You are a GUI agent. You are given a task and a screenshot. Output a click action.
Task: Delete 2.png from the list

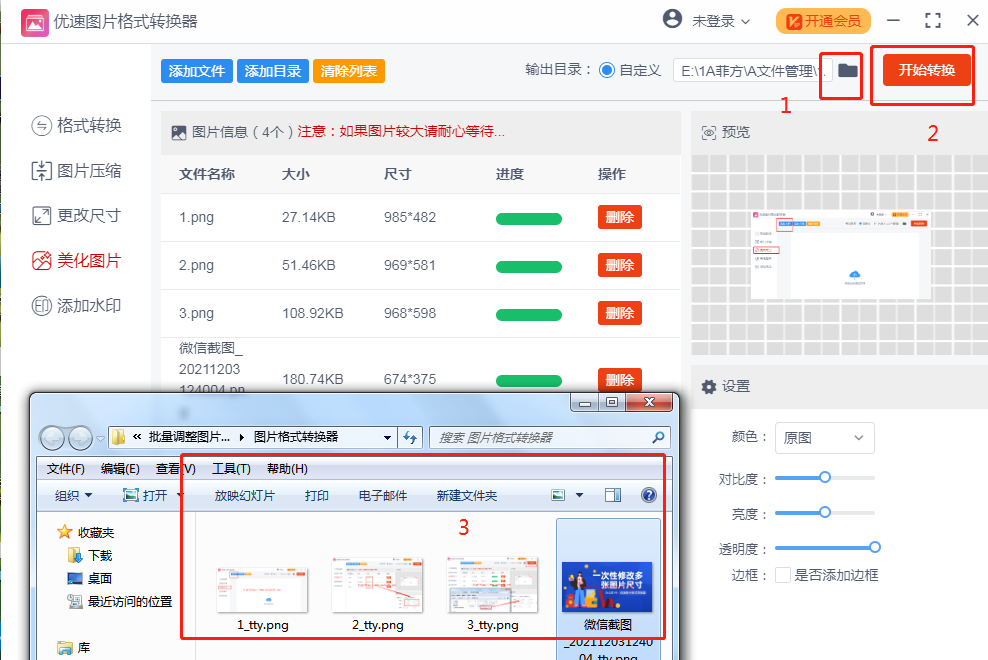point(619,265)
